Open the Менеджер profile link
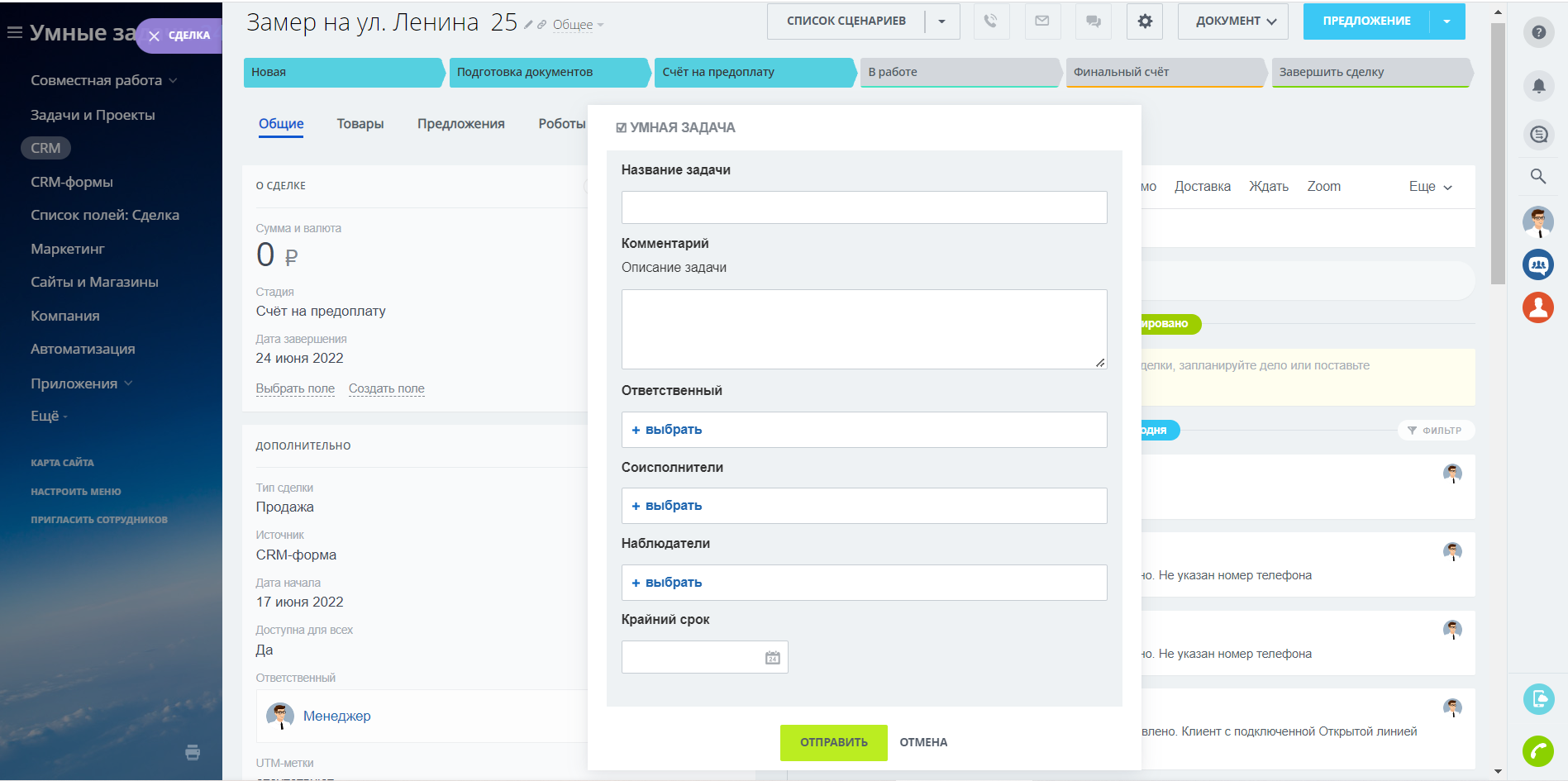The width and height of the screenshot is (1568, 781). [x=337, y=717]
